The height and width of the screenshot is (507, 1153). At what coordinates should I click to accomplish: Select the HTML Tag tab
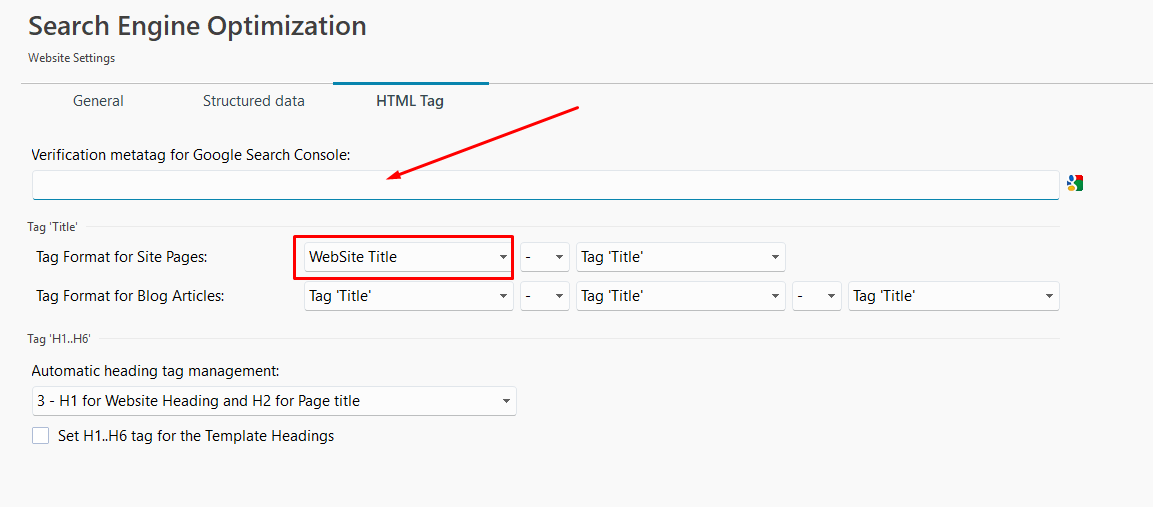click(410, 101)
